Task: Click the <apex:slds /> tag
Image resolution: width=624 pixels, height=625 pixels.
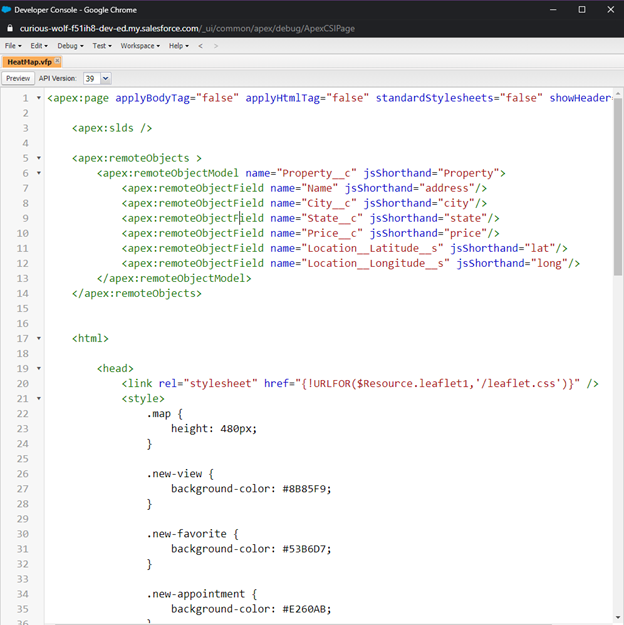Action: coord(112,128)
